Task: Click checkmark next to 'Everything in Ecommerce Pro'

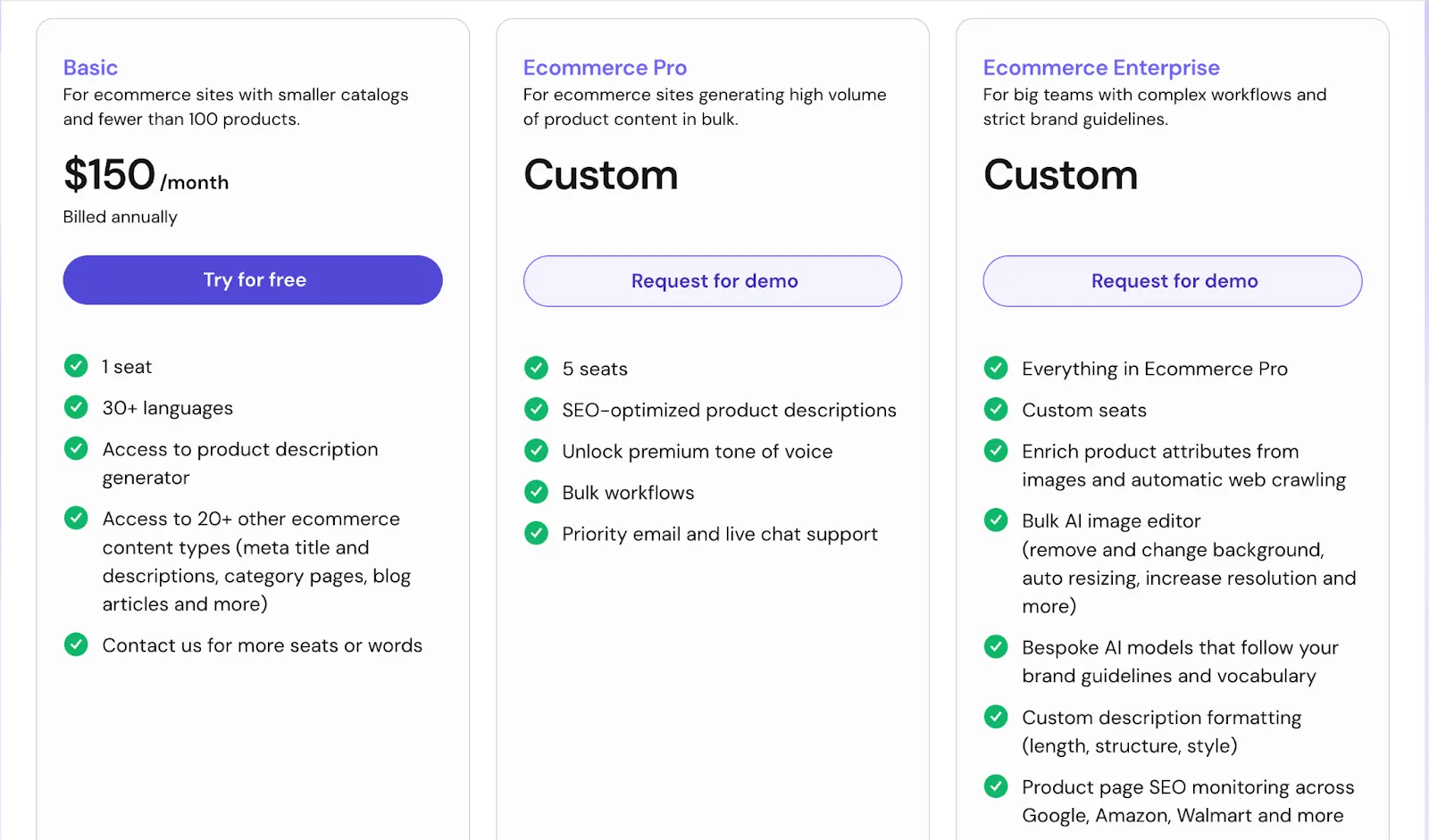Action: (996, 368)
